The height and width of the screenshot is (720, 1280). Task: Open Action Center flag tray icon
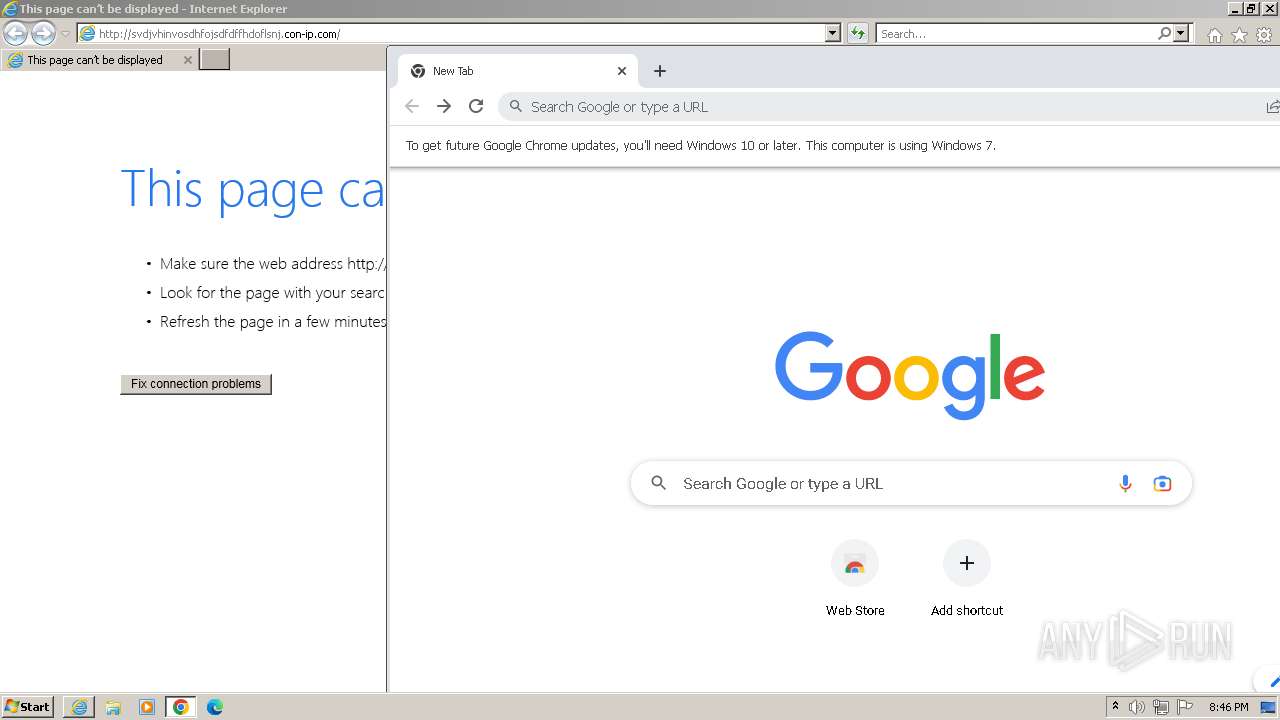point(1185,707)
